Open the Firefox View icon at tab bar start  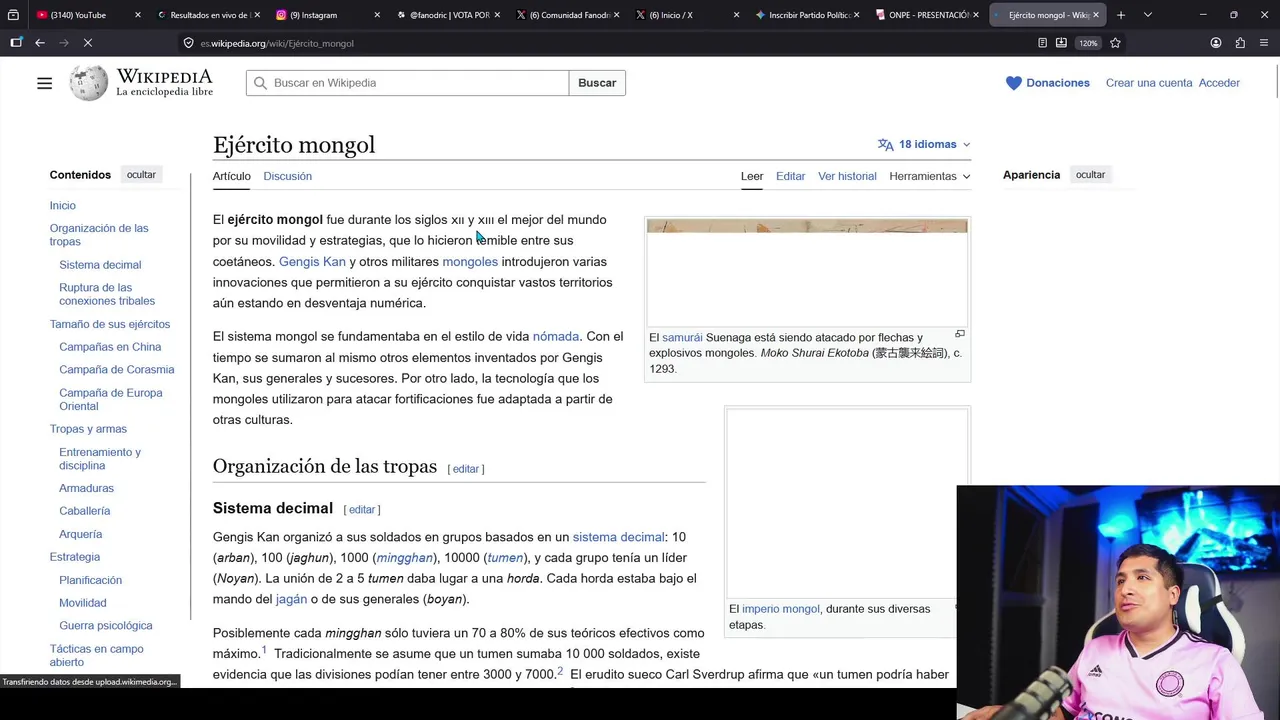(13, 15)
